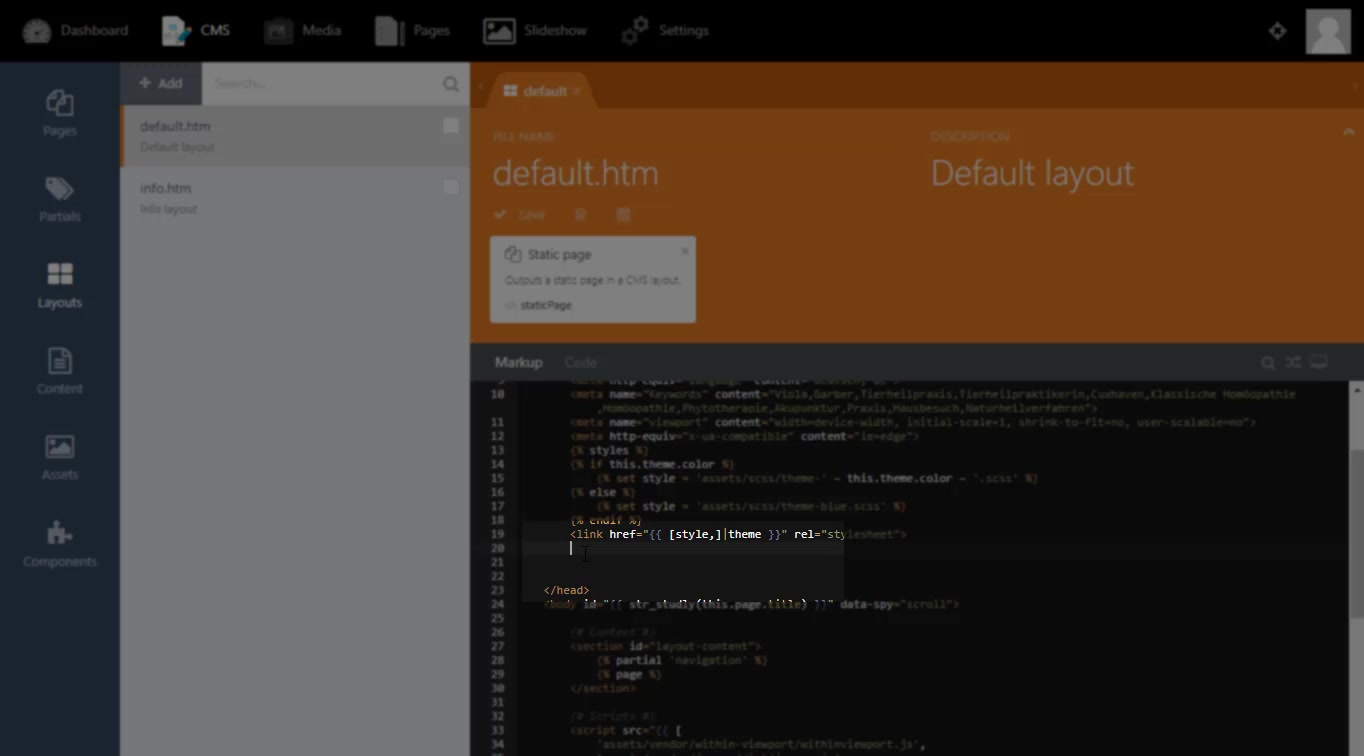Save the default.htm layout
1364x756 pixels.
coord(520,215)
